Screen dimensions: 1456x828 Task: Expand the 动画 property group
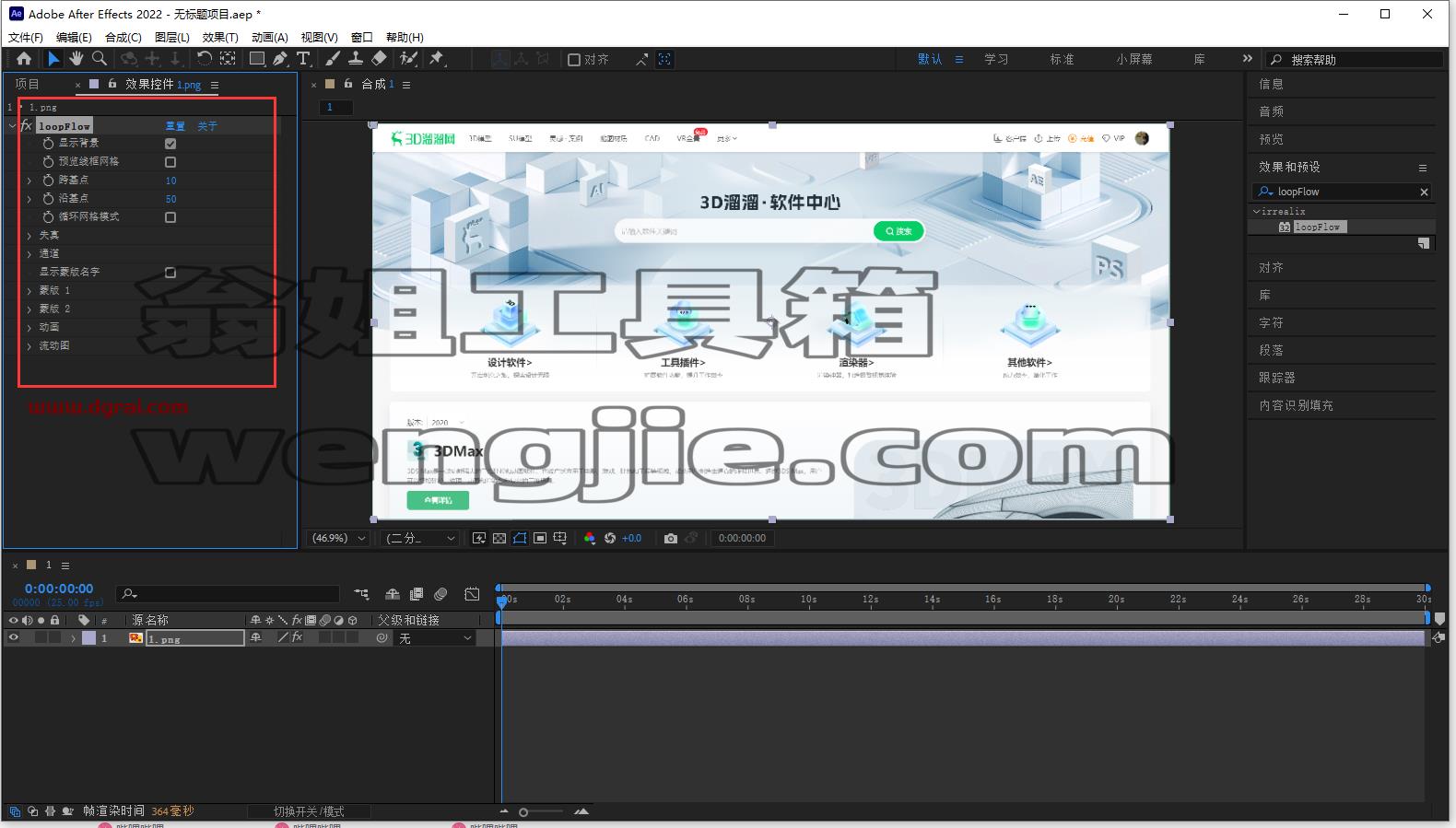[x=29, y=328]
